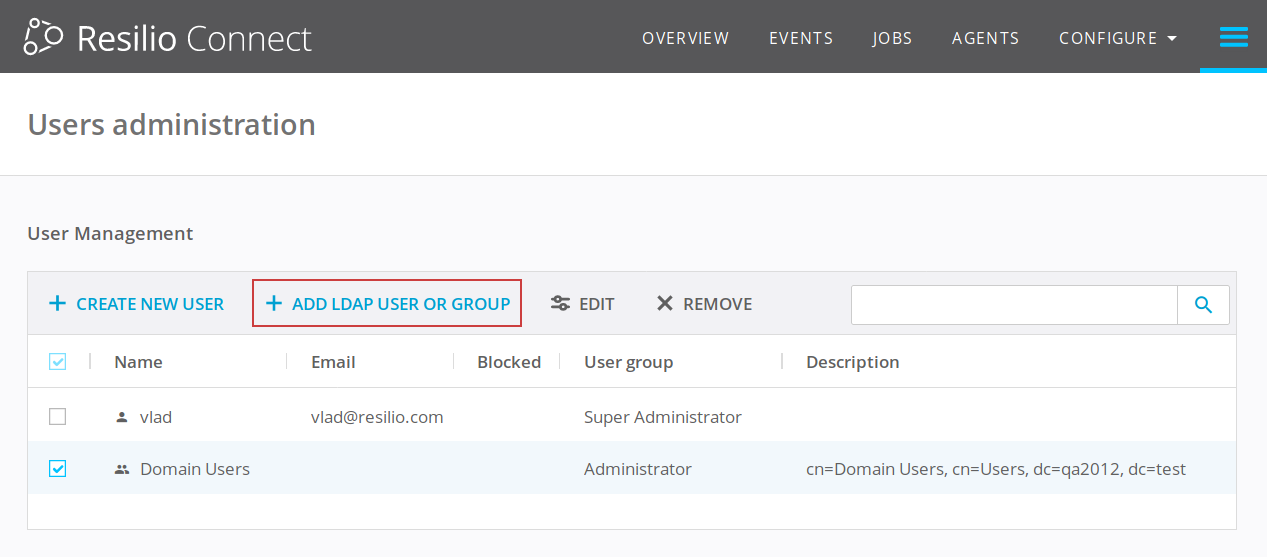The height and width of the screenshot is (557, 1267).
Task: Click the plus icon for Create New User
Action: 58,304
